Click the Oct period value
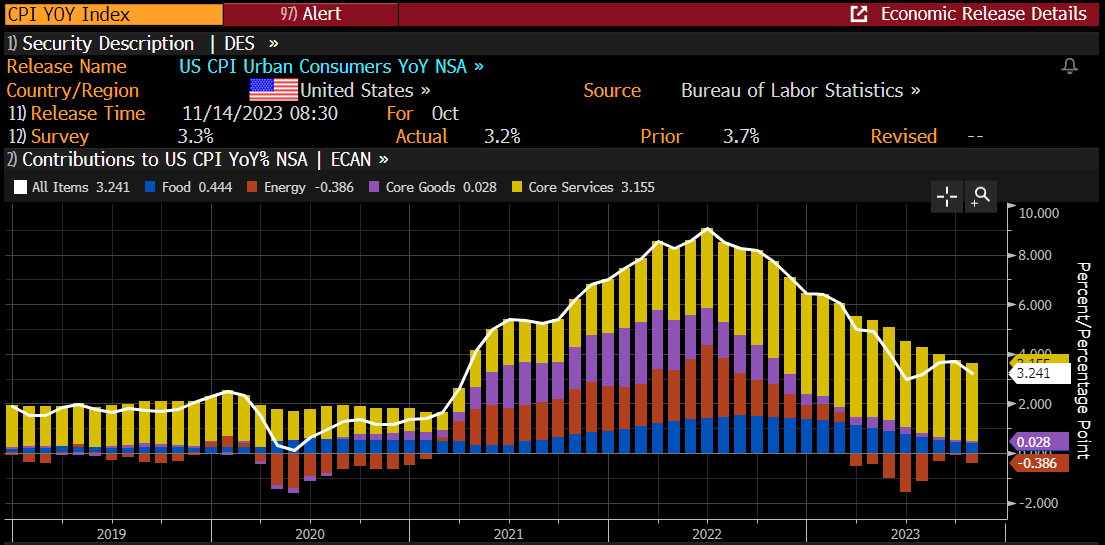The height and width of the screenshot is (545, 1105). click(445, 114)
